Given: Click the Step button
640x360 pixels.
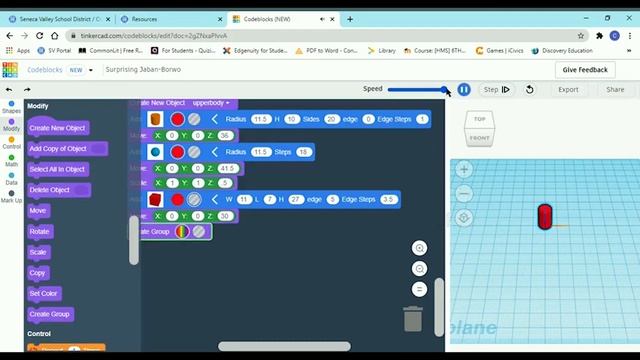Looking at the screenshot, I should click(x=496, y=89).
